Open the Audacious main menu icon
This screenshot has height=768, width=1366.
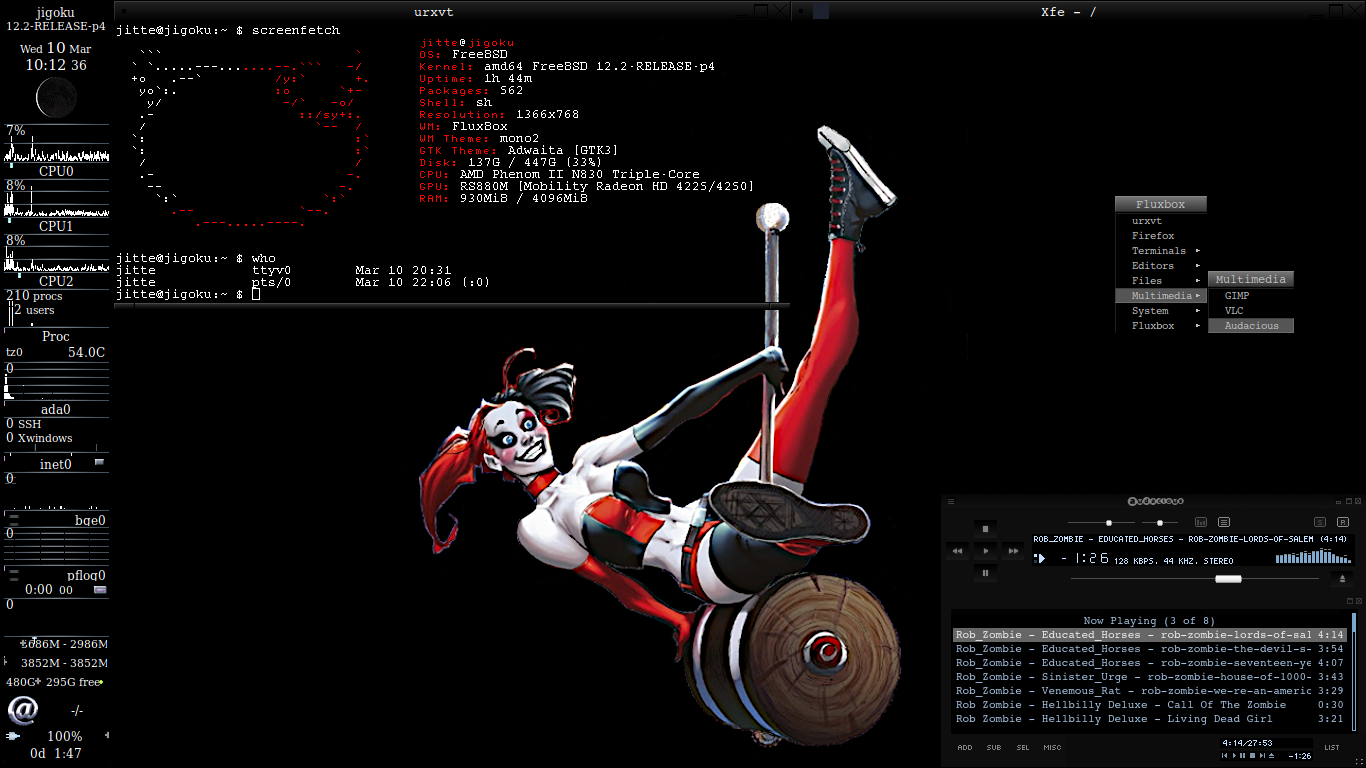coord(951,502)
